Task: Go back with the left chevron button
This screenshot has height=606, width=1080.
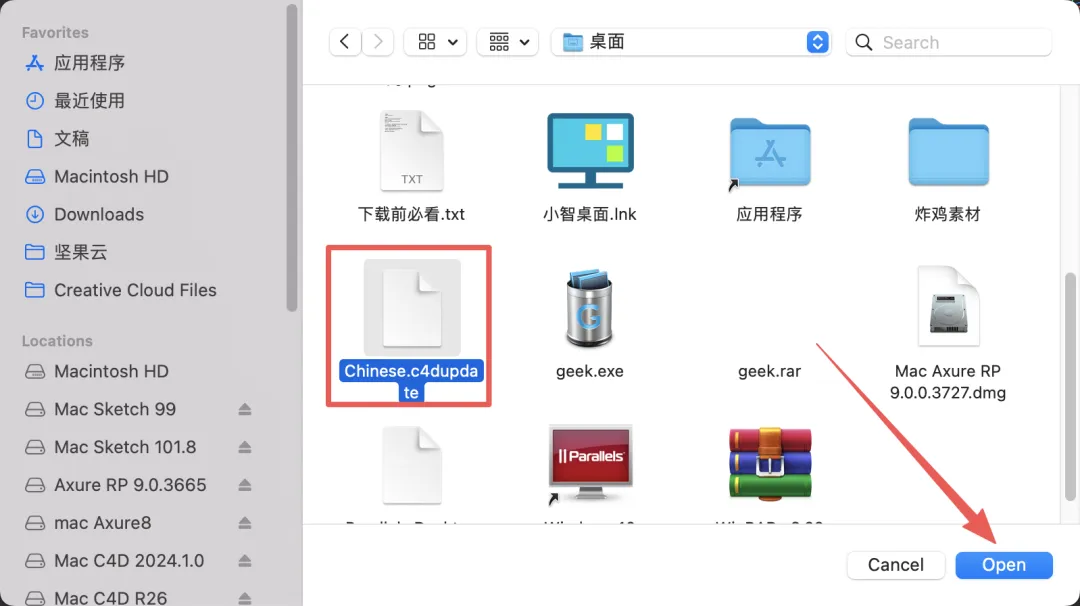Action: pyautogui.click(x=345, y=42)
